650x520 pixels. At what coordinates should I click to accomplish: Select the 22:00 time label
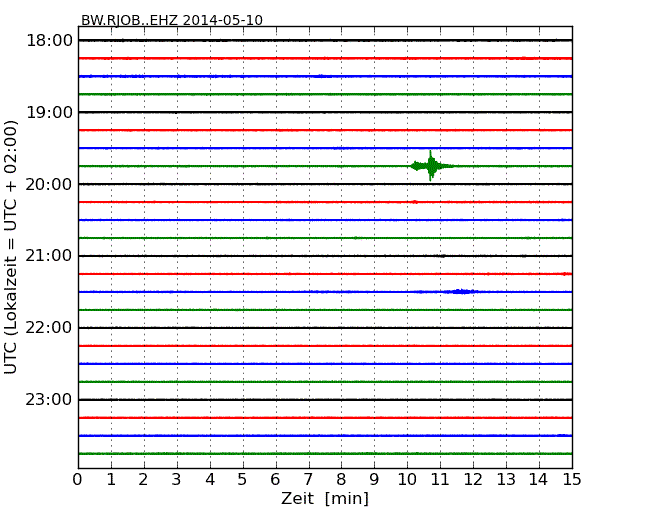49,328
